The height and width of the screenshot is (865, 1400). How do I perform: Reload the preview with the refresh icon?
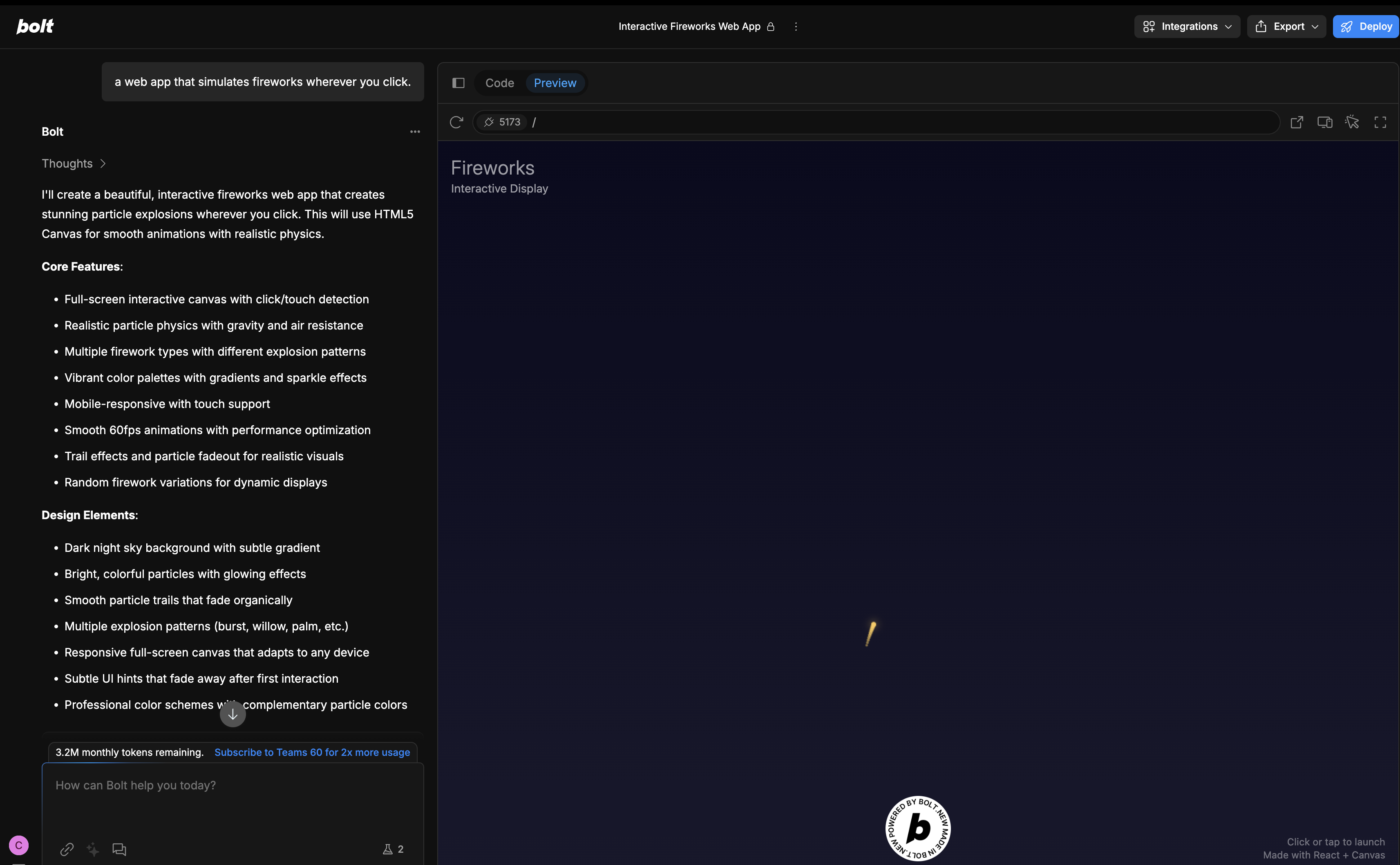click(x=456, y=122)
